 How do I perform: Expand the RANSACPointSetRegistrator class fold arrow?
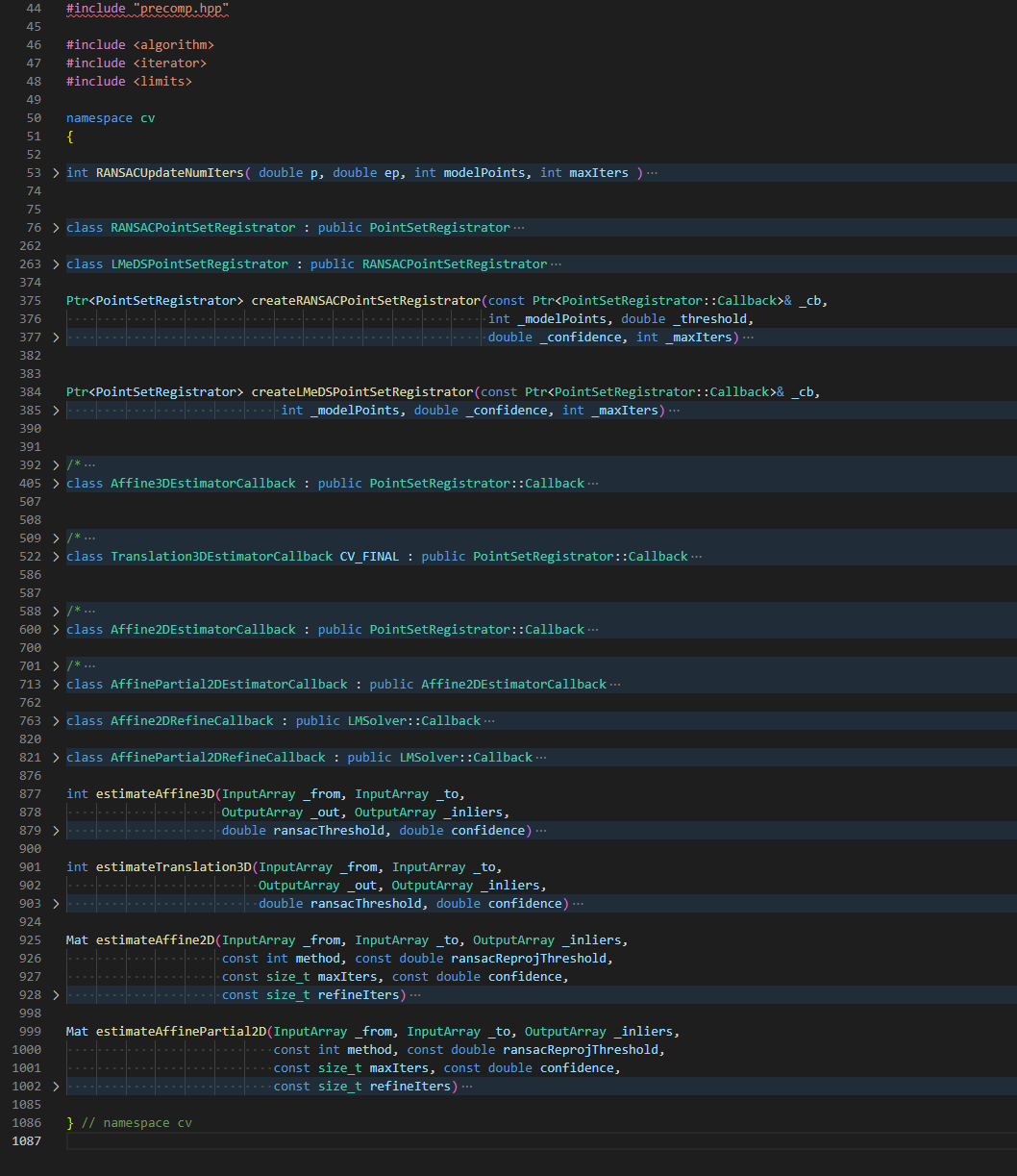(56, 228)
